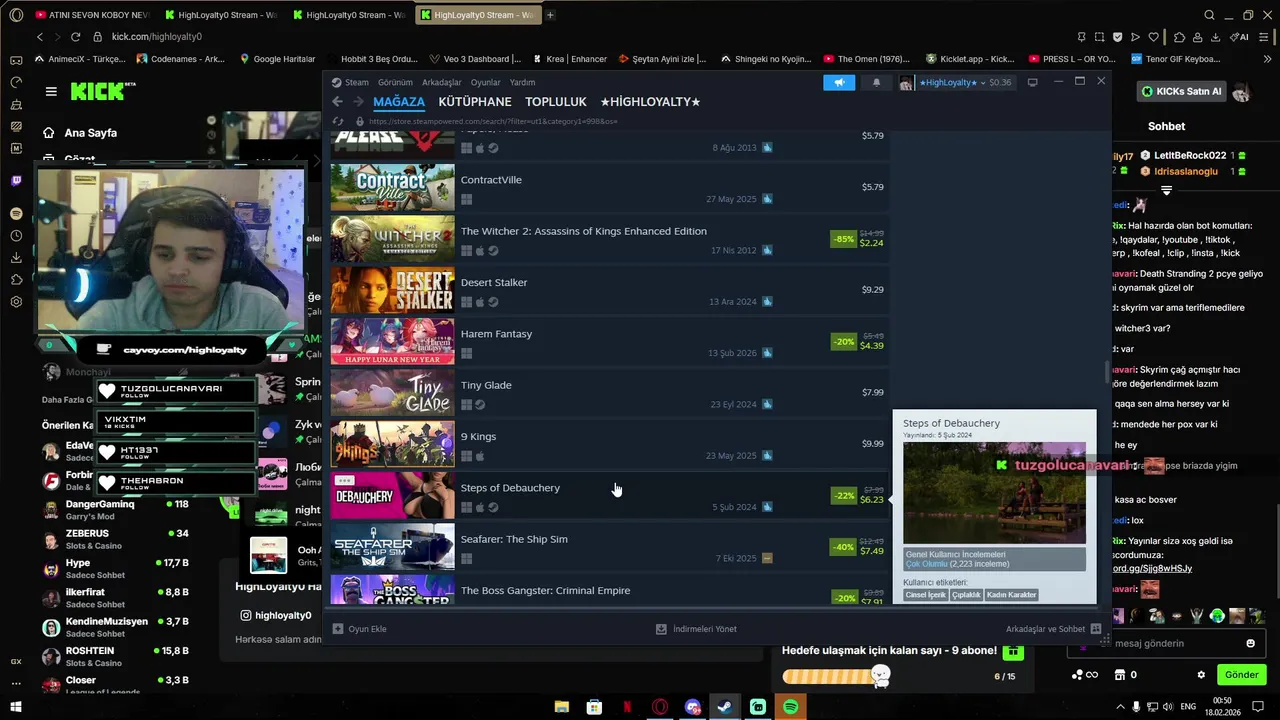The image size is (1280, 720).
Task: Open the Arkadaşlar menu in Steam
Action: [x=442, y=82]
